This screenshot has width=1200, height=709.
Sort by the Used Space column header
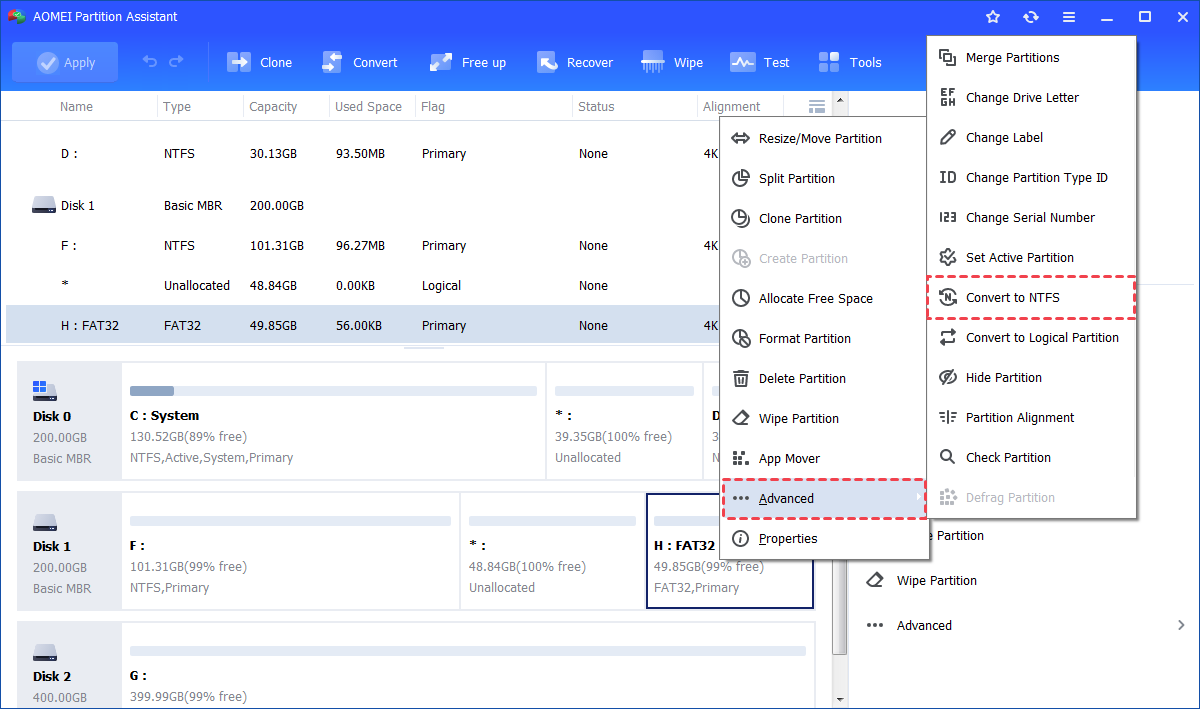click(368, 106)
